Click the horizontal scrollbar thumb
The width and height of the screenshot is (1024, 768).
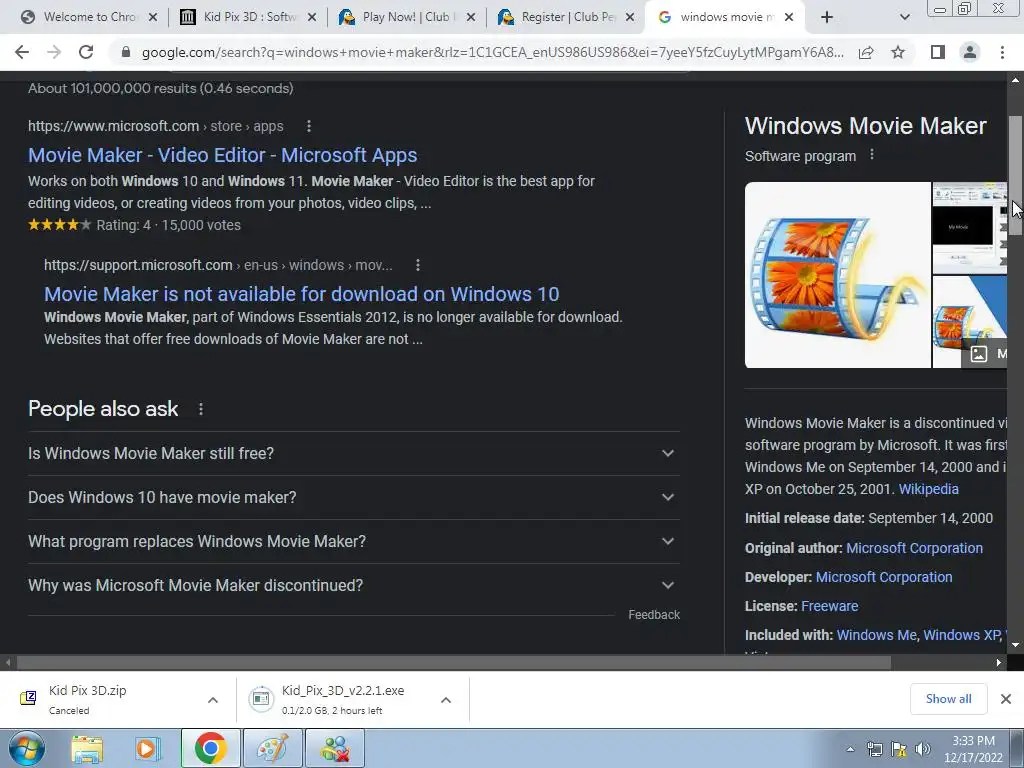click(x=453, y=663)
